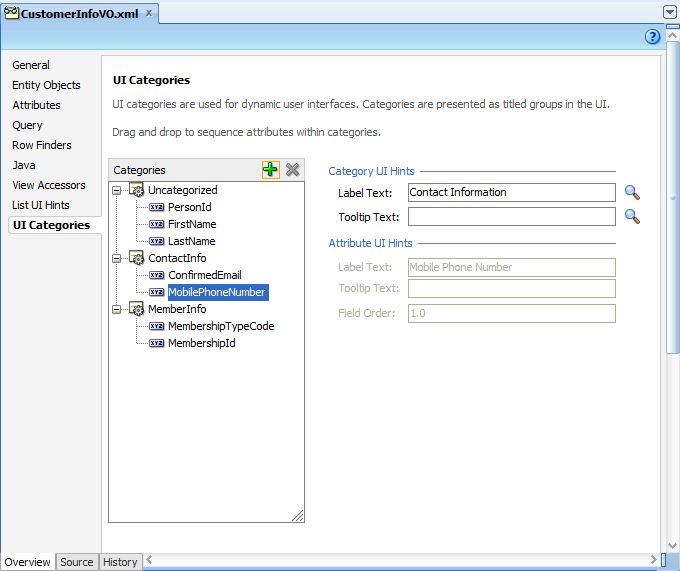The width and height of the screenshot is (680, 571).
Task: Select the MembershipId attribute
Action: pyautogui.click(x=202, y=343)
